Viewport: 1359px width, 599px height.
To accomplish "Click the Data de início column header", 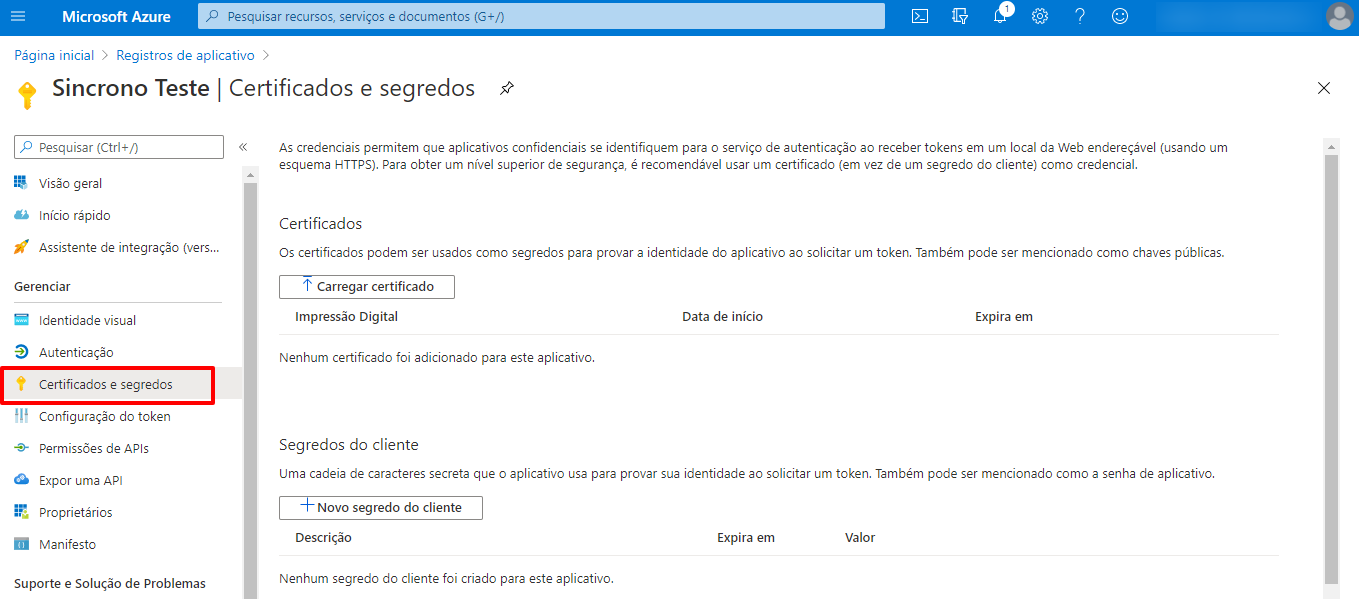I will [x=722, y=316].
